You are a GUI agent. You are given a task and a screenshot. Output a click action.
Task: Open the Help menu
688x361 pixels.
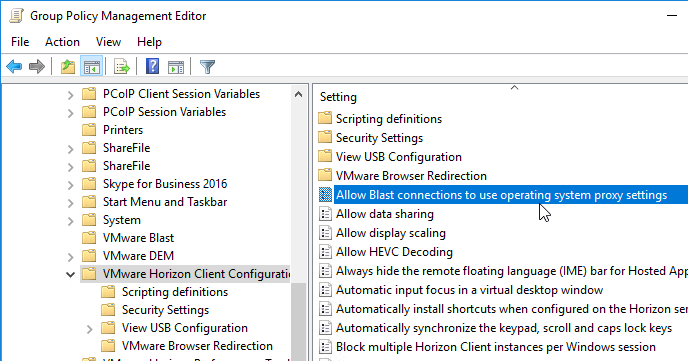coord(149,42)
